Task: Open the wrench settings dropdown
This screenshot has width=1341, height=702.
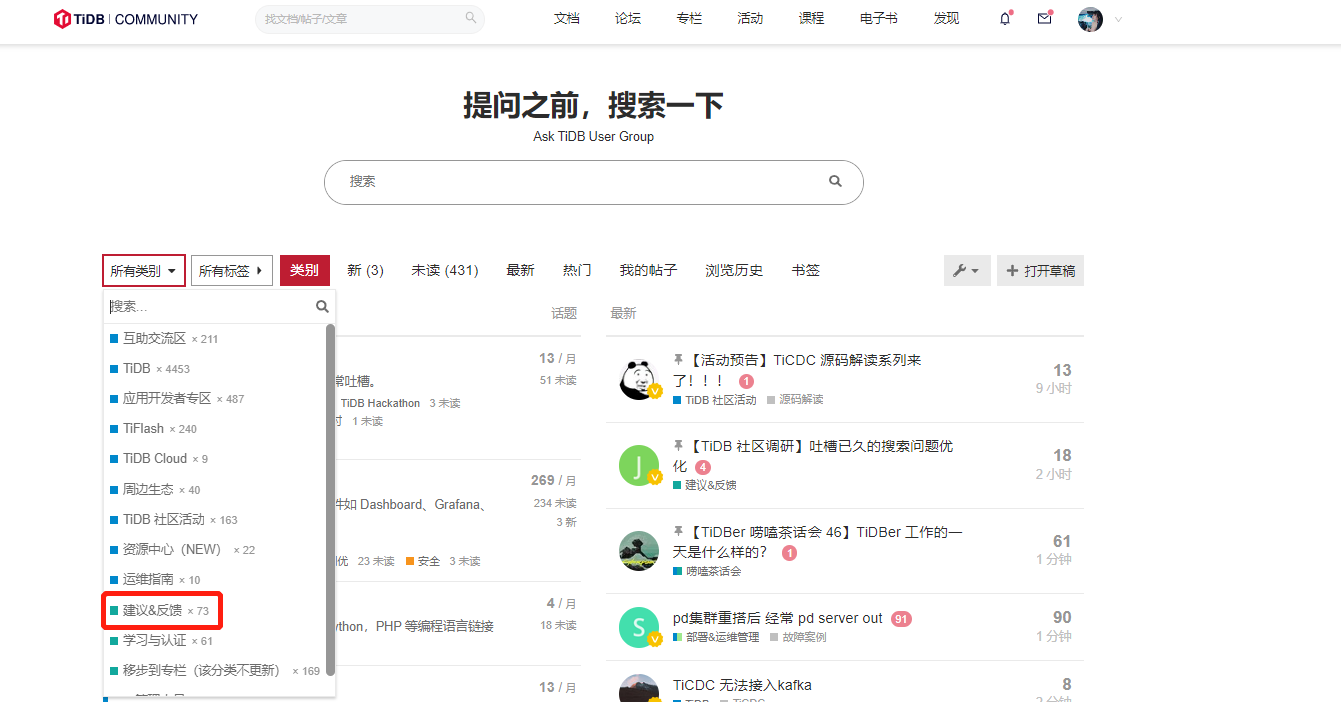Action: point(967,270)
